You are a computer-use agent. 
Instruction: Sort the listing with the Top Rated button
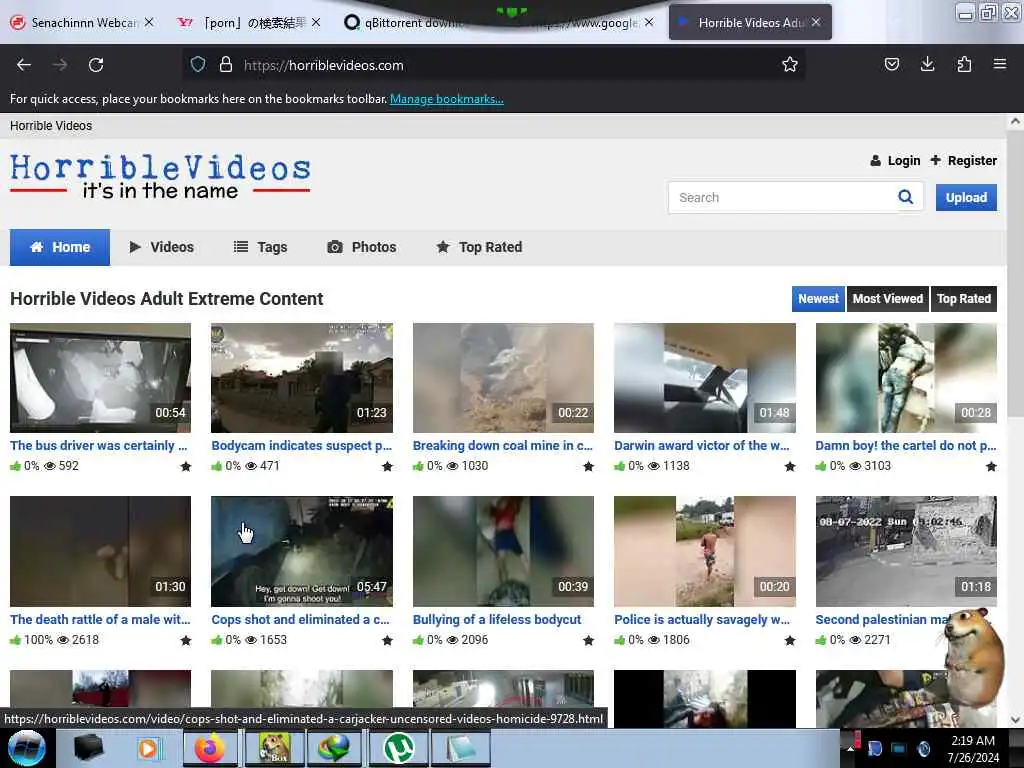coord(964,298)
